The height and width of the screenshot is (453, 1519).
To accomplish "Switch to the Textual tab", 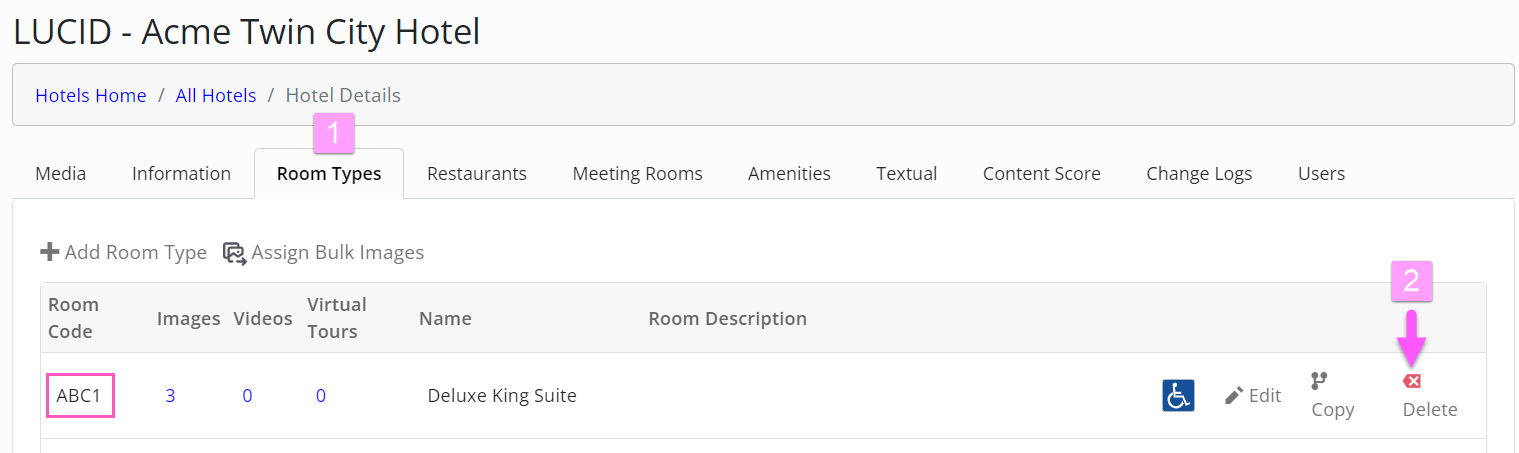I will tap(907, 174).
